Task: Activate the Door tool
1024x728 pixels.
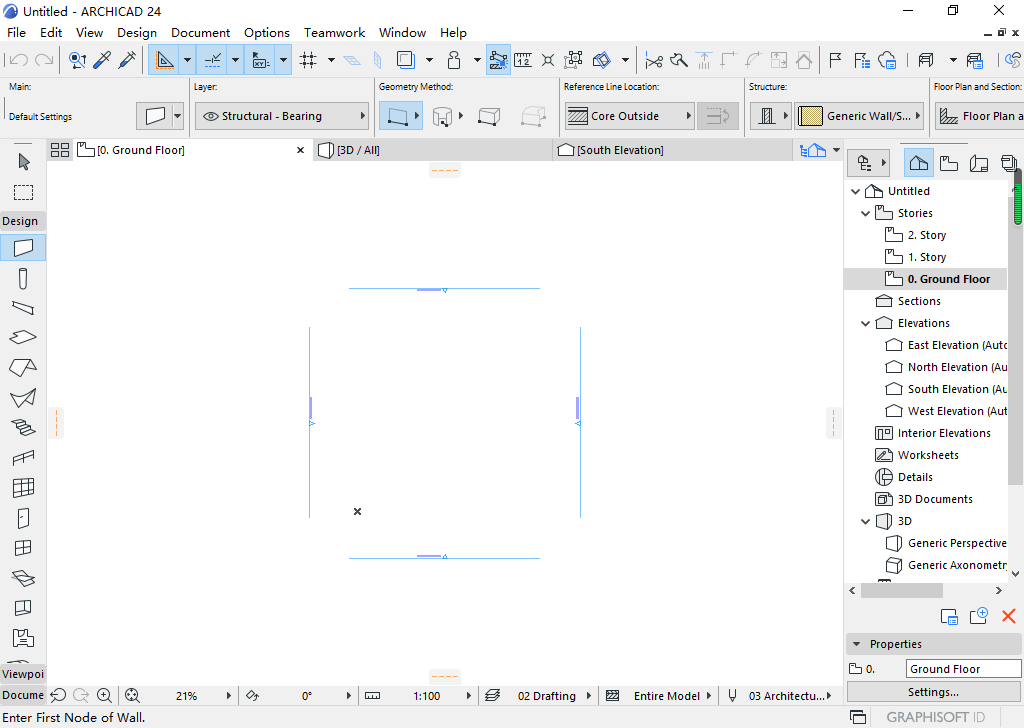Action: 23,518
